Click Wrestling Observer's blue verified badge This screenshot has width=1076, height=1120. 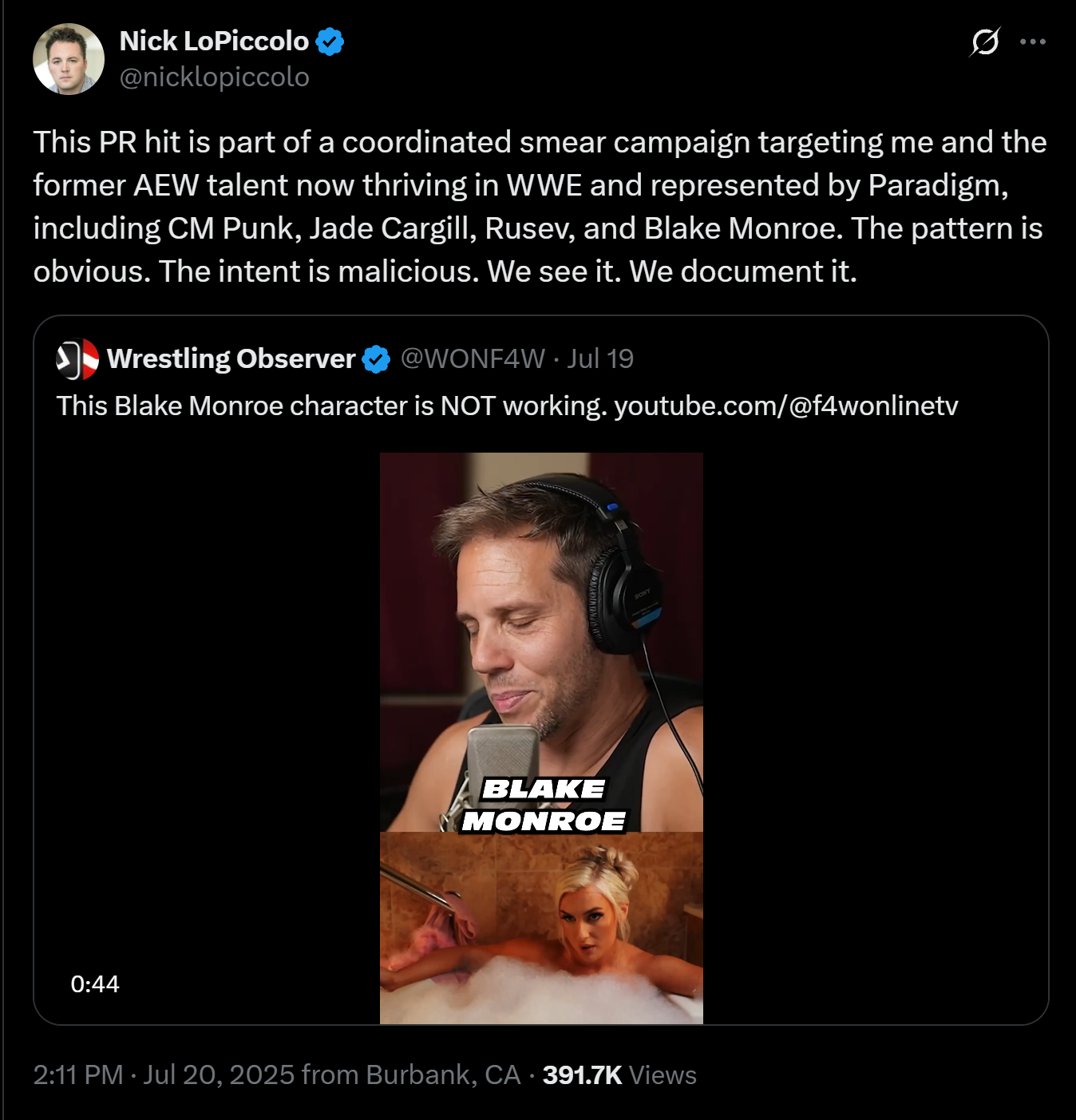(x=376, y=359)
